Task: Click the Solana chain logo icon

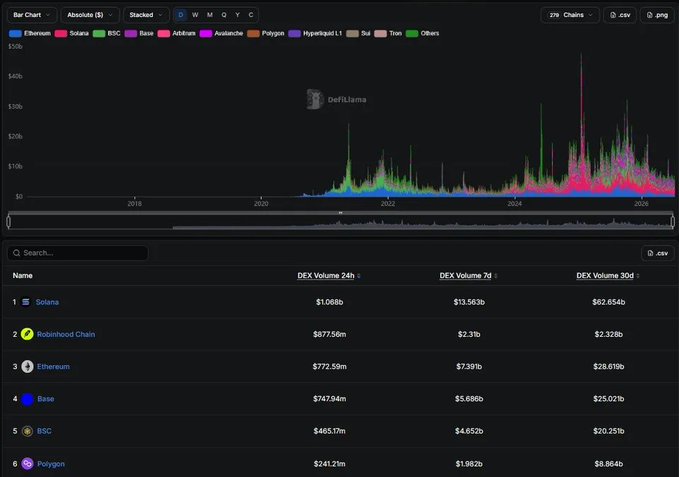Action: [26, 302]
